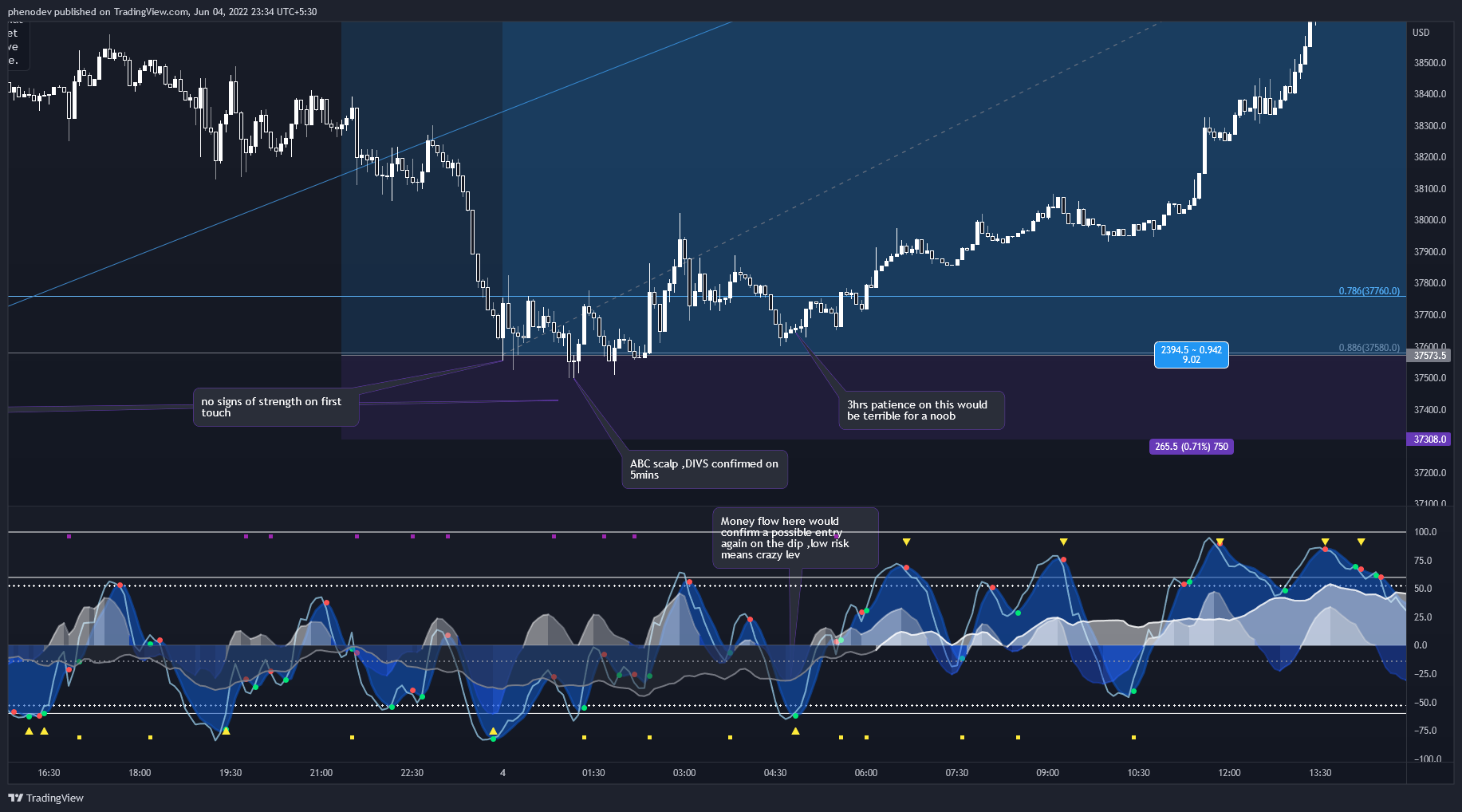
Task: Click the 0.886(37580.0) fib level label
Action: click(1369, 348)
